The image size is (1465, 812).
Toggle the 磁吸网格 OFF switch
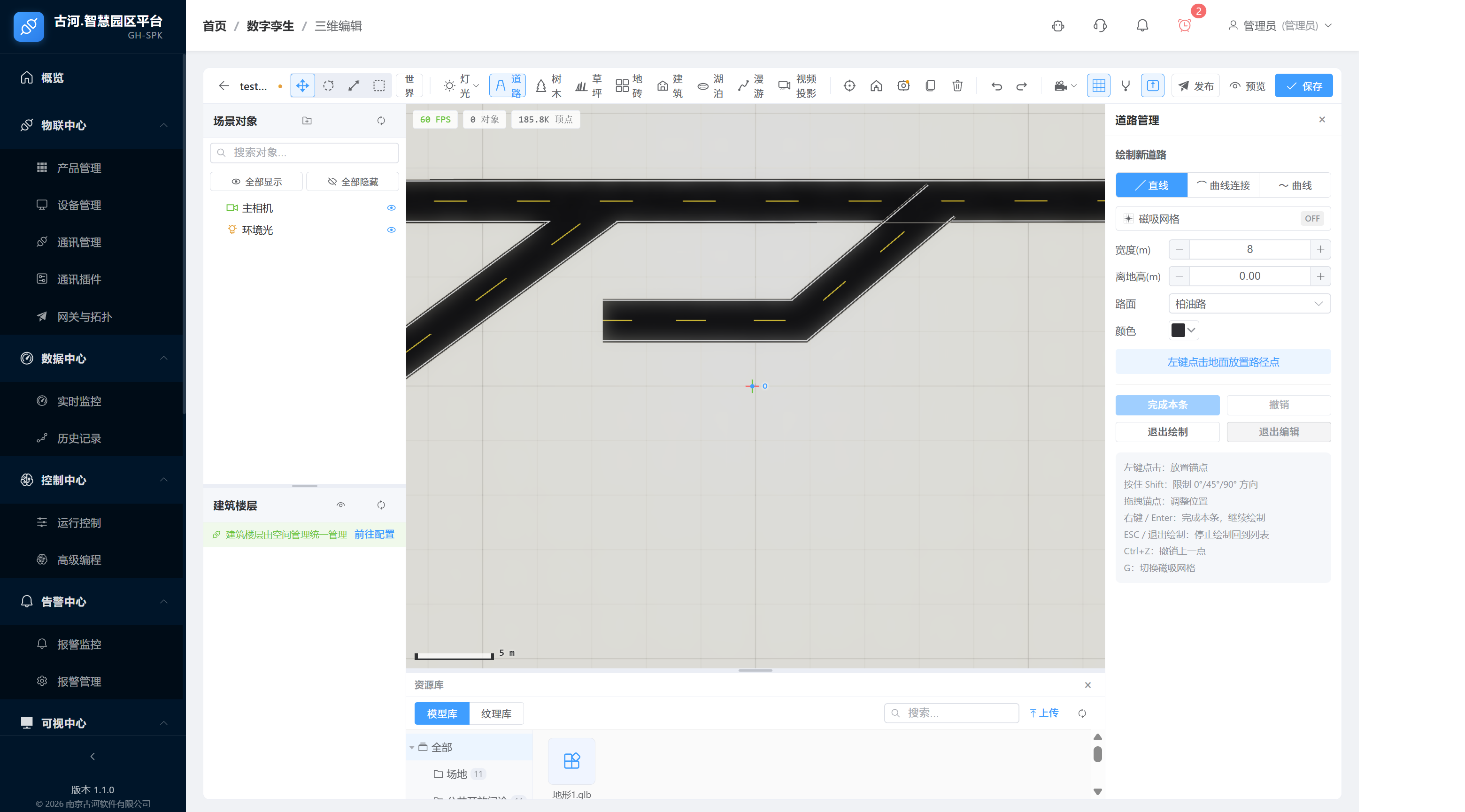(x=1311, y=219)
